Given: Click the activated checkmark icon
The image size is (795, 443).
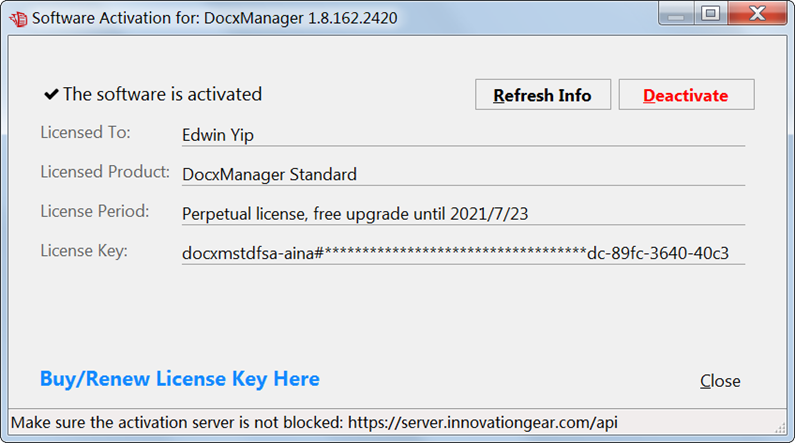Looking at the screenshot, I should click(51, 94).
